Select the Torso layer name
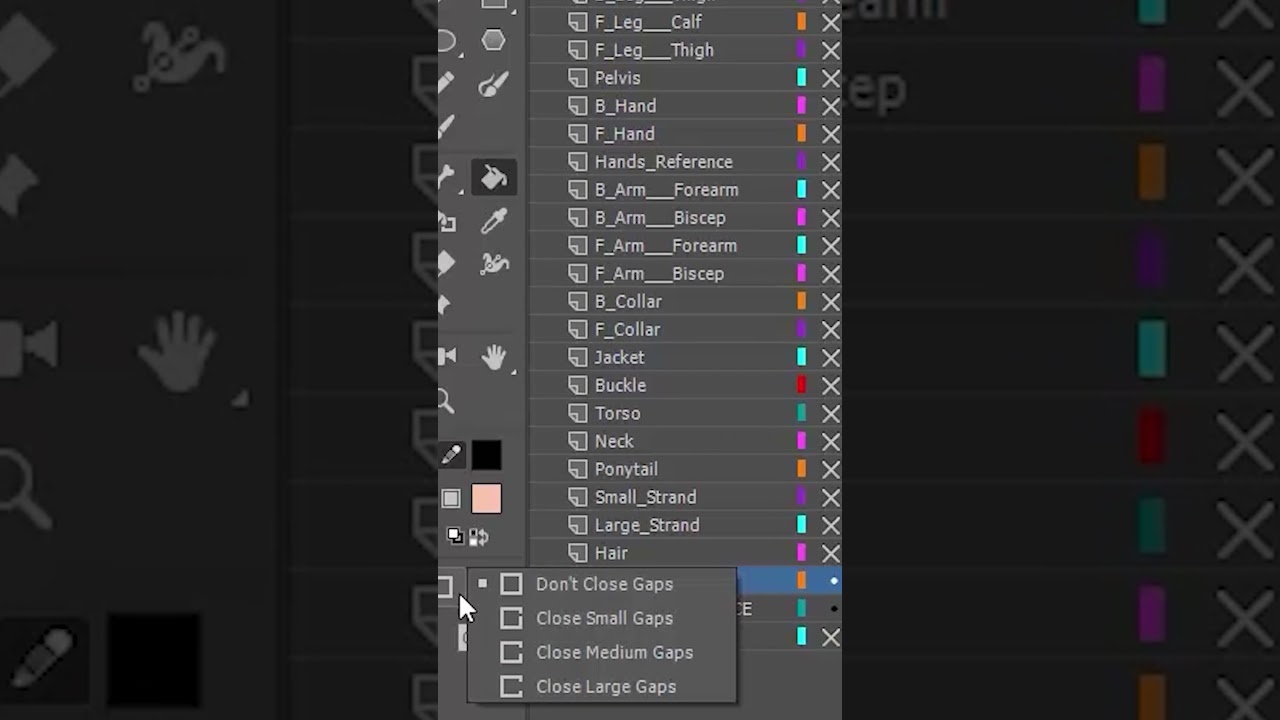 [x=617, y=413]
